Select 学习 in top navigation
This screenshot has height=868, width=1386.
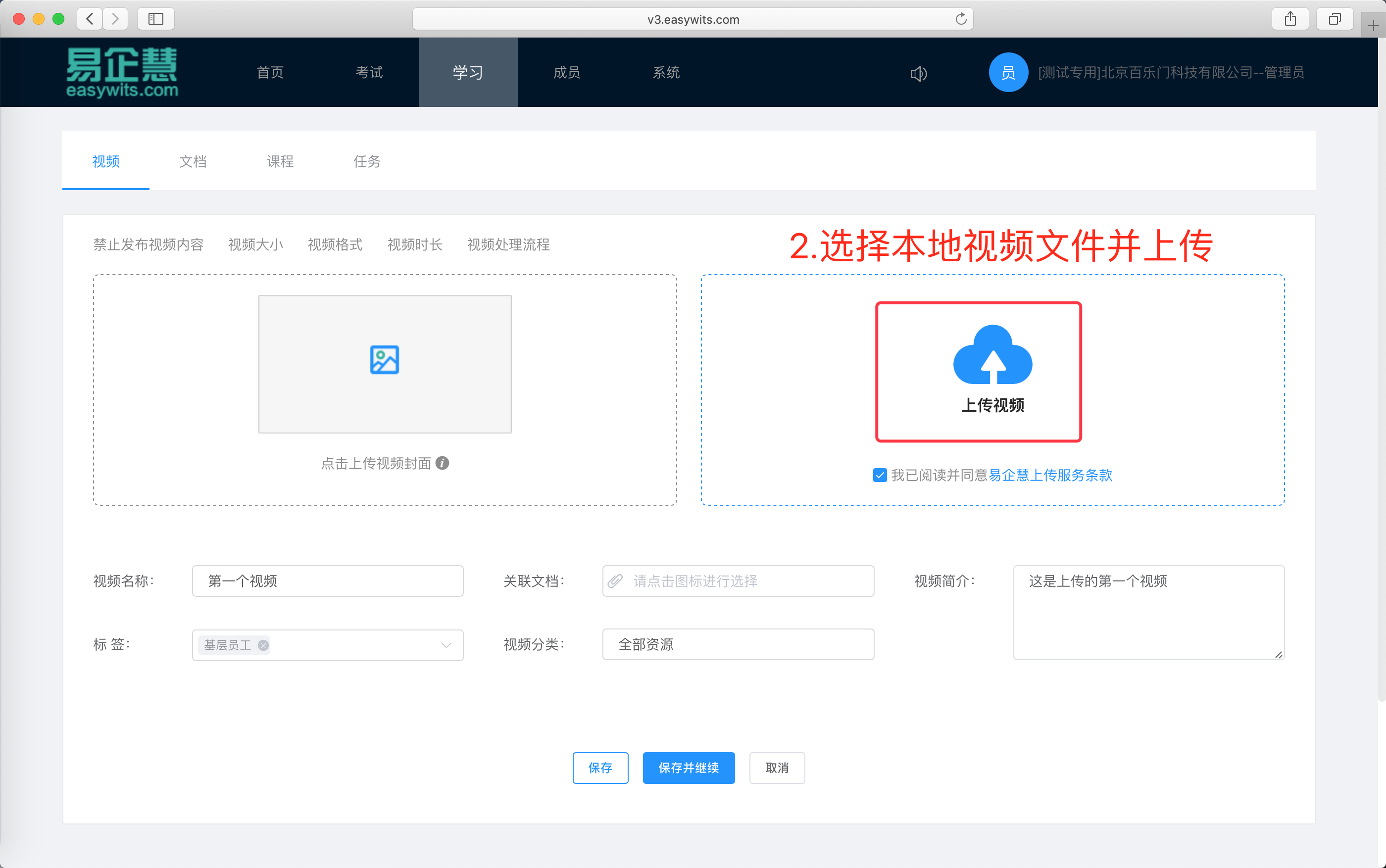[468, 72]
